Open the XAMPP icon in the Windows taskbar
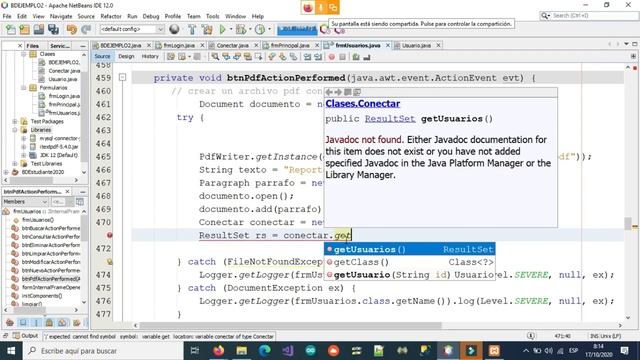 [494, 351]
